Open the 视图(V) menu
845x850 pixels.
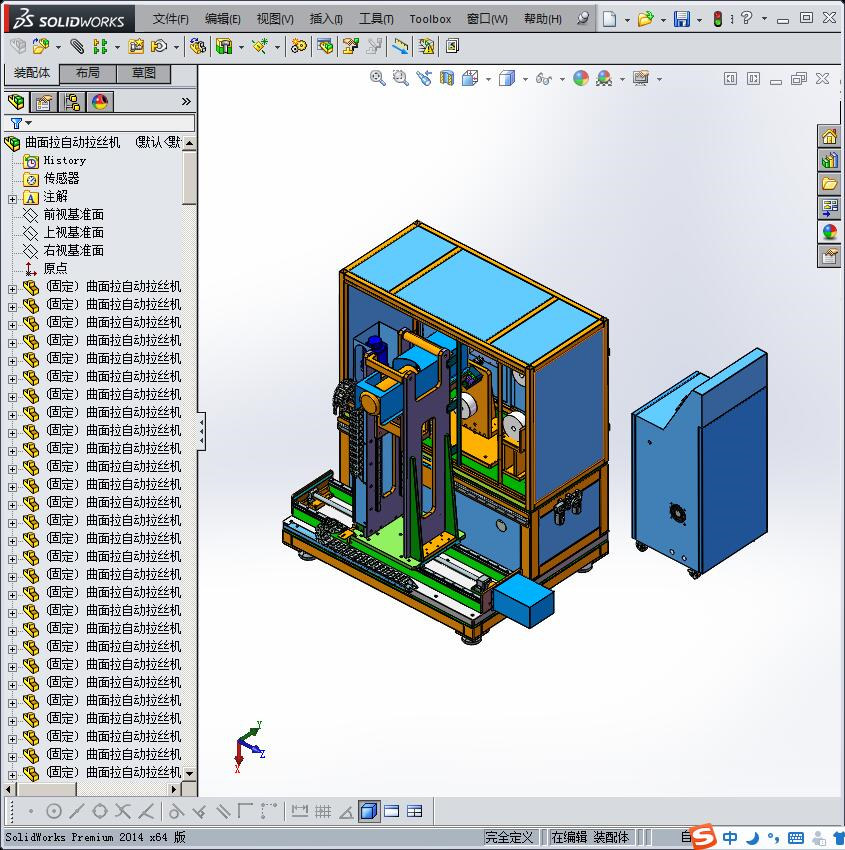275,19
